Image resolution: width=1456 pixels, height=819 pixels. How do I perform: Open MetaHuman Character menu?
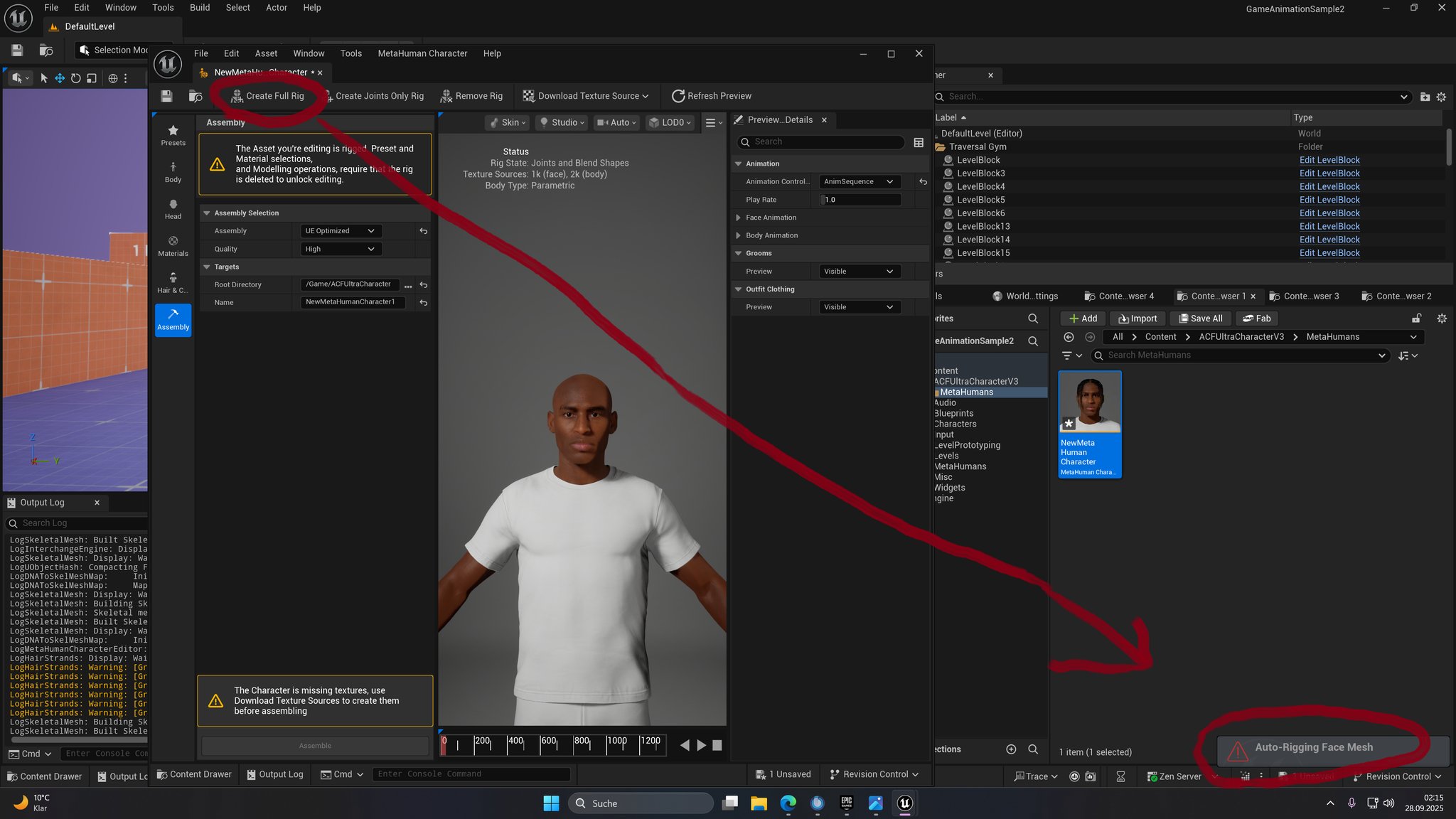coord(422,53)
